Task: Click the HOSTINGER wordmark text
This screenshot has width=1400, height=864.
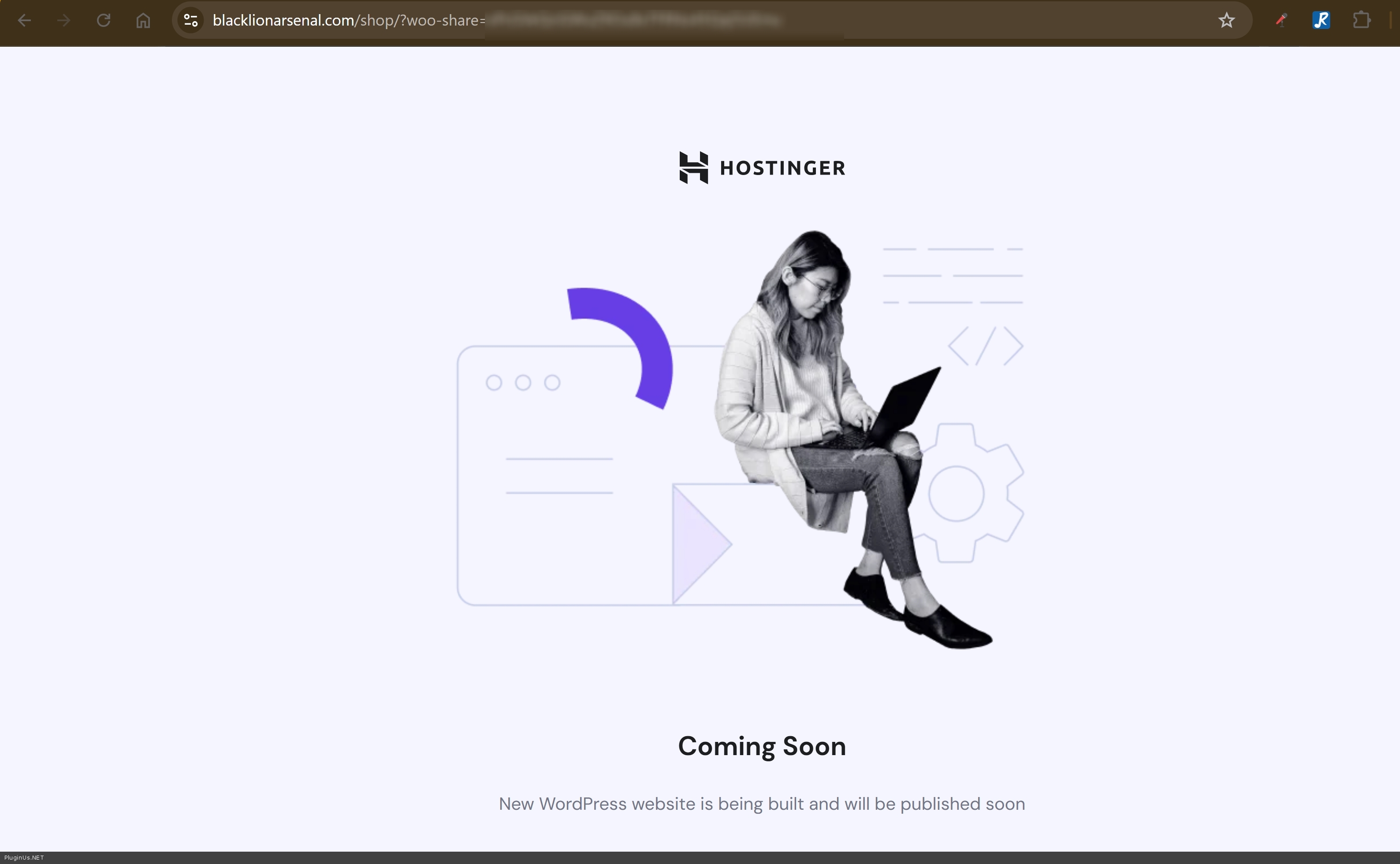Action: click(782, 168)
